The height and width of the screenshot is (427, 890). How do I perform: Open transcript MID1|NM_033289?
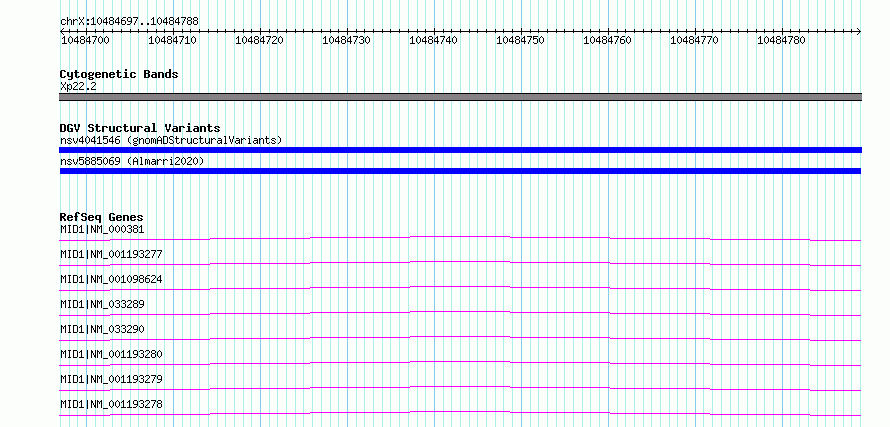[102, 304]
